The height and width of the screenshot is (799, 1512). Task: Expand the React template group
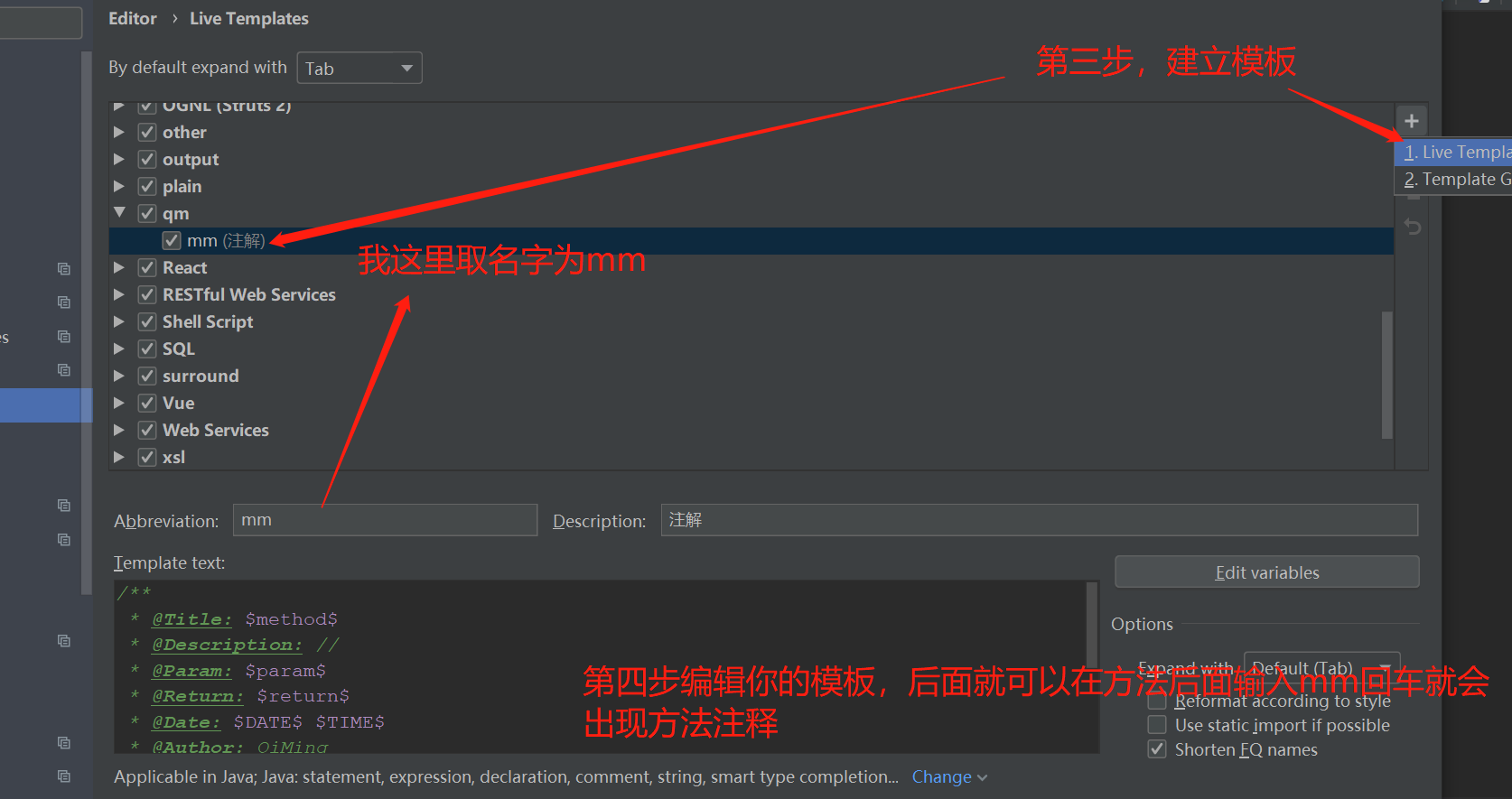coord(119,267)
